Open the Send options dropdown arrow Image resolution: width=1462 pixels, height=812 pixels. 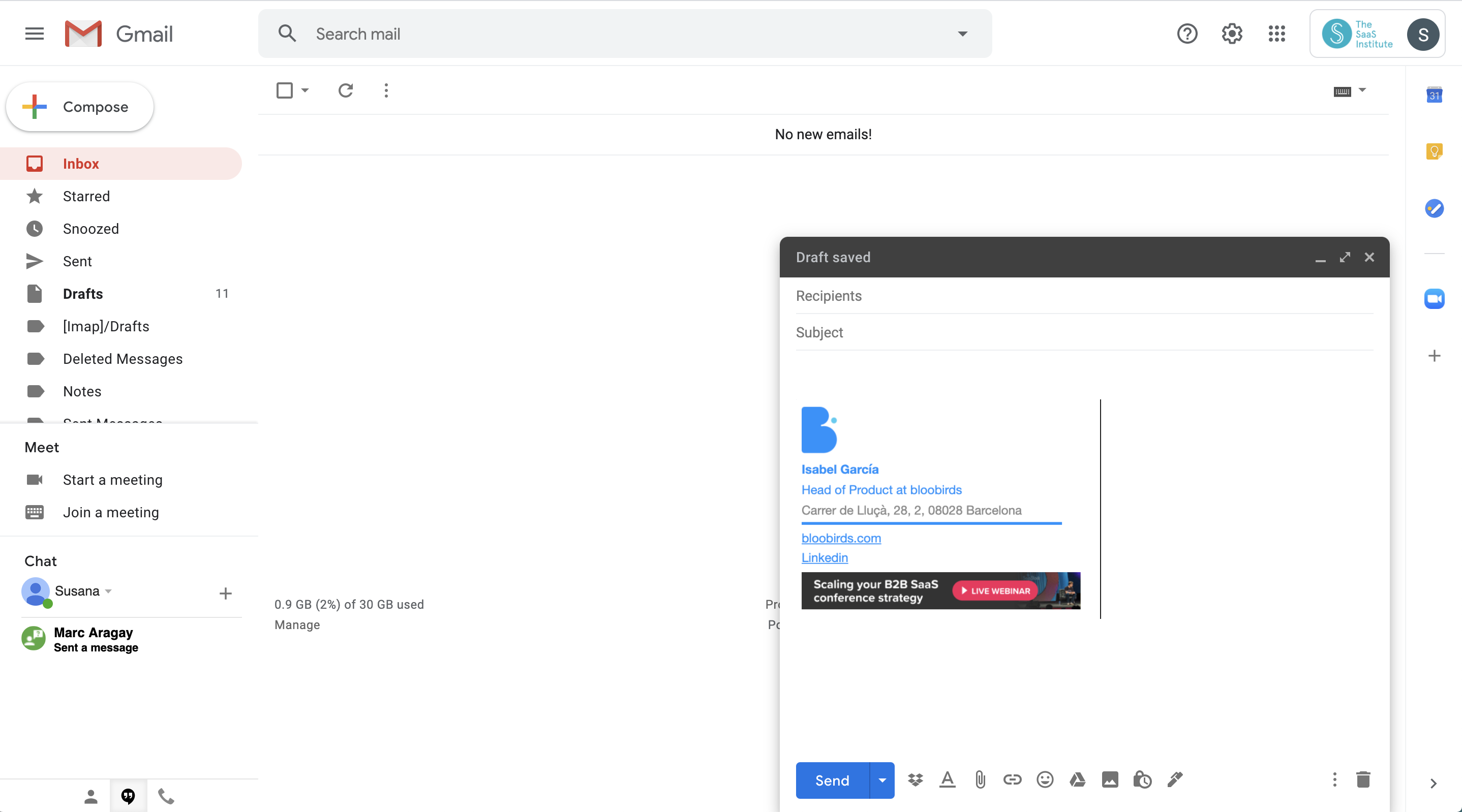tap(882, 780)
